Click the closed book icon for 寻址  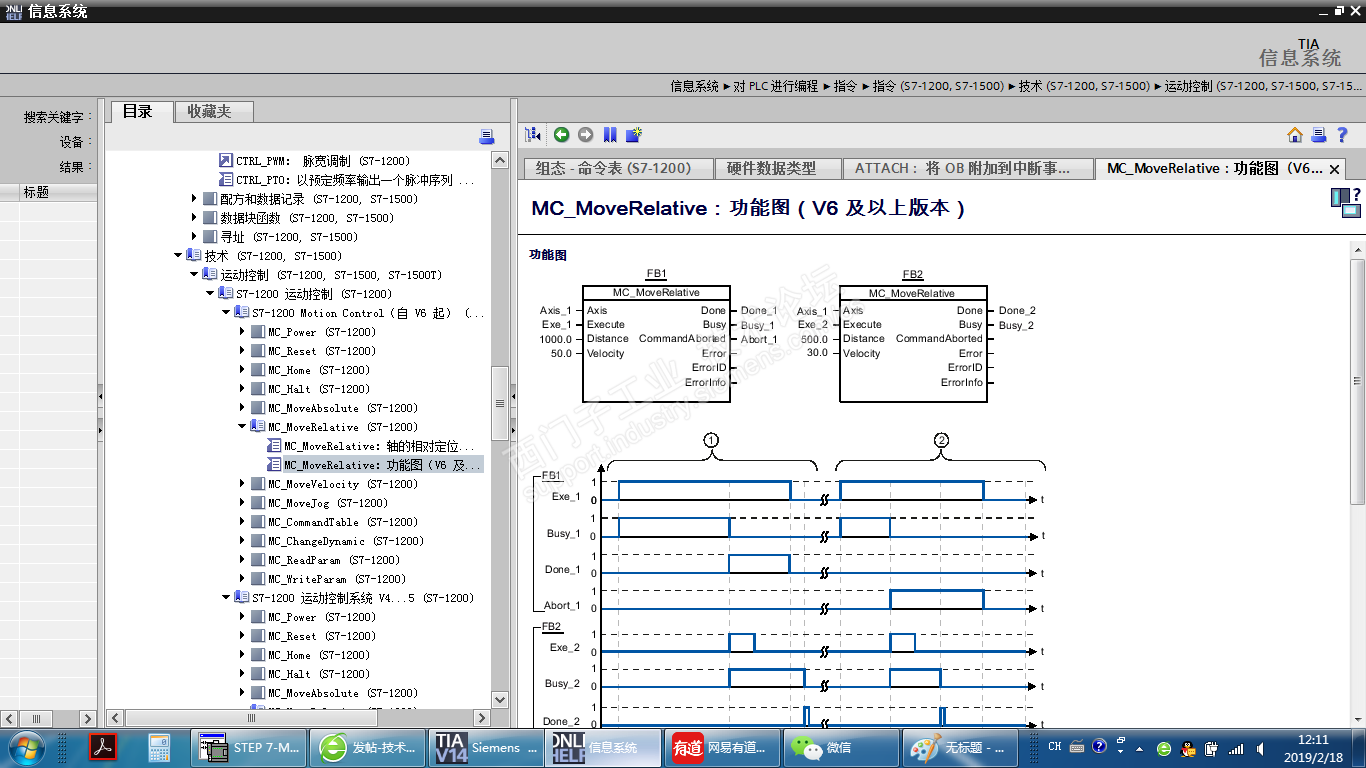point(209,237)
